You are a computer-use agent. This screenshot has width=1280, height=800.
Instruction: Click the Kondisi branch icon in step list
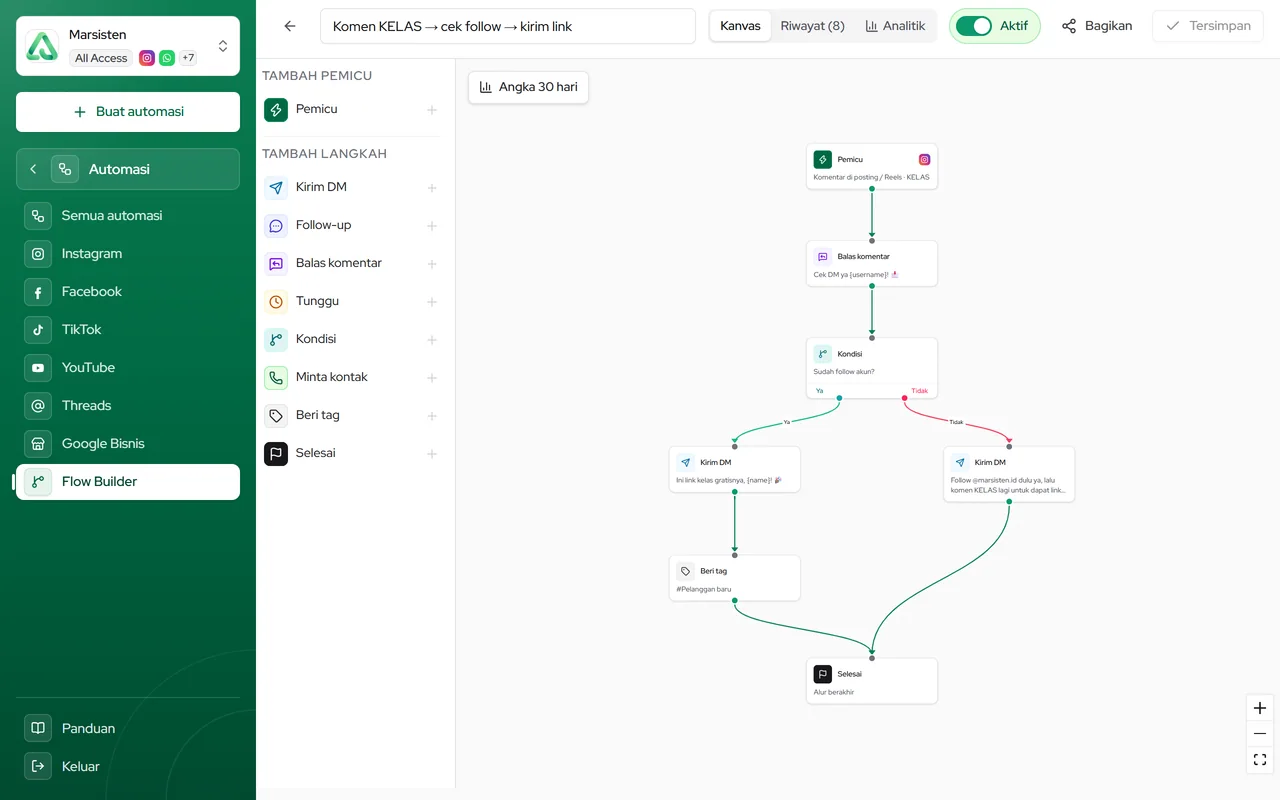[x=276, y=340]
